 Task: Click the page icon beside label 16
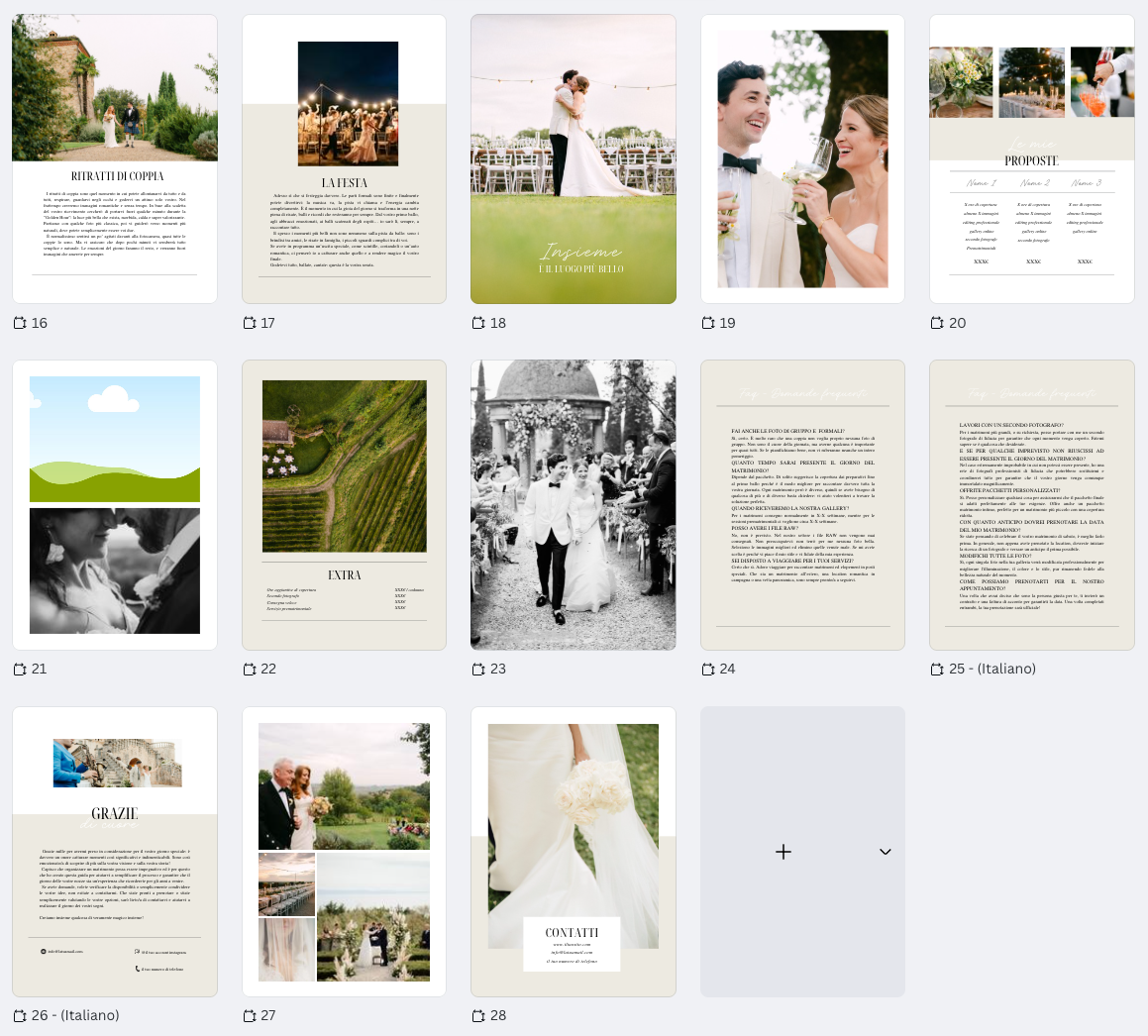click(20, 323)
